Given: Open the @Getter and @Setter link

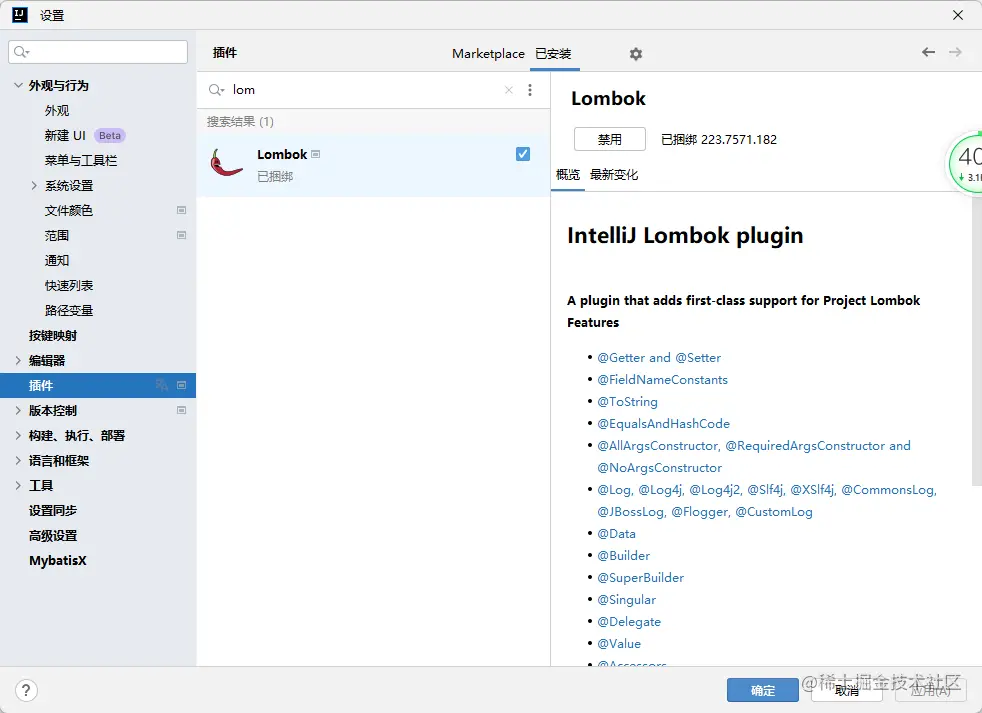Looking at the screenshot, I should (659, 358).
